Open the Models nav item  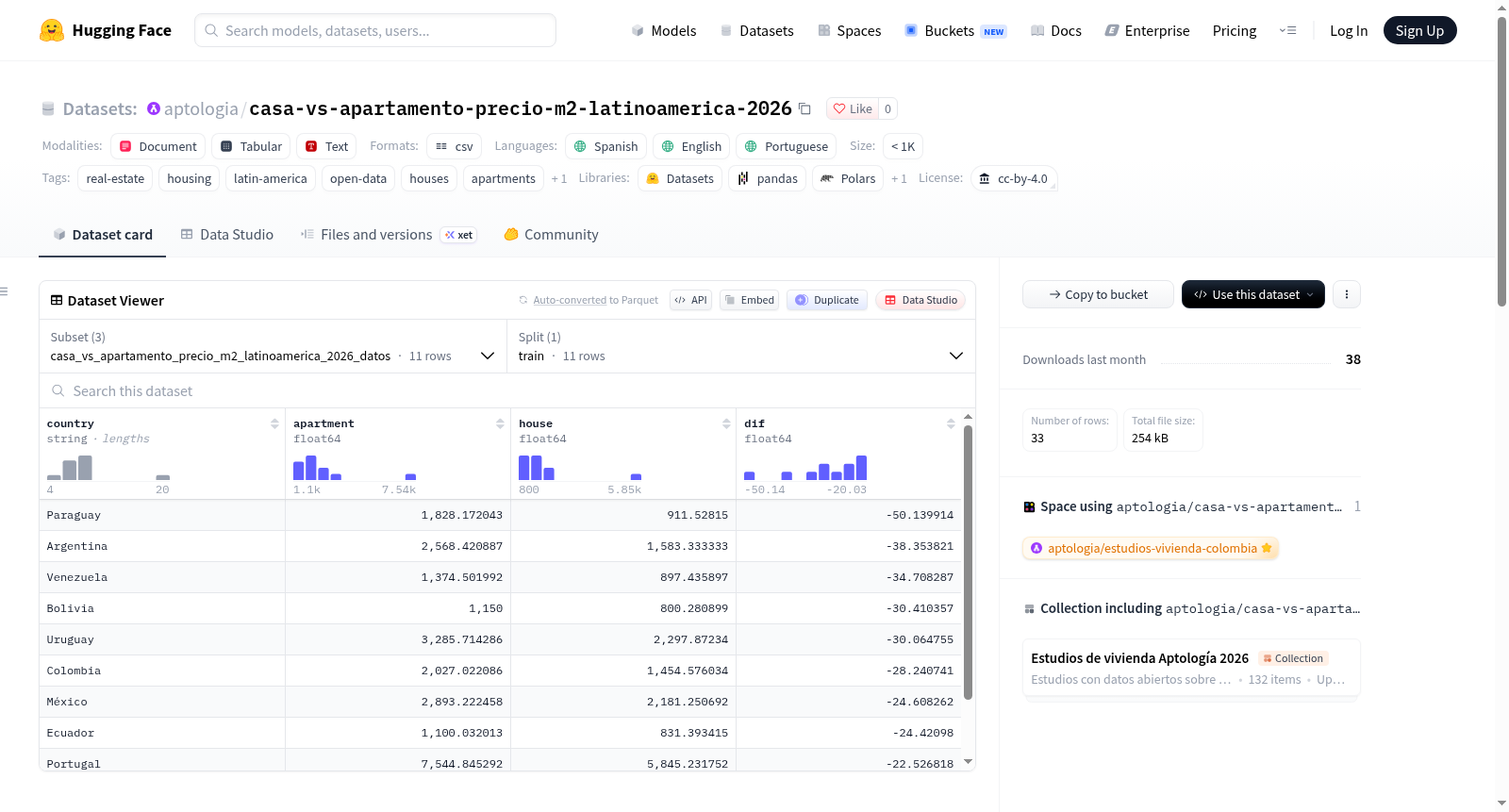(x=664, y=30)
